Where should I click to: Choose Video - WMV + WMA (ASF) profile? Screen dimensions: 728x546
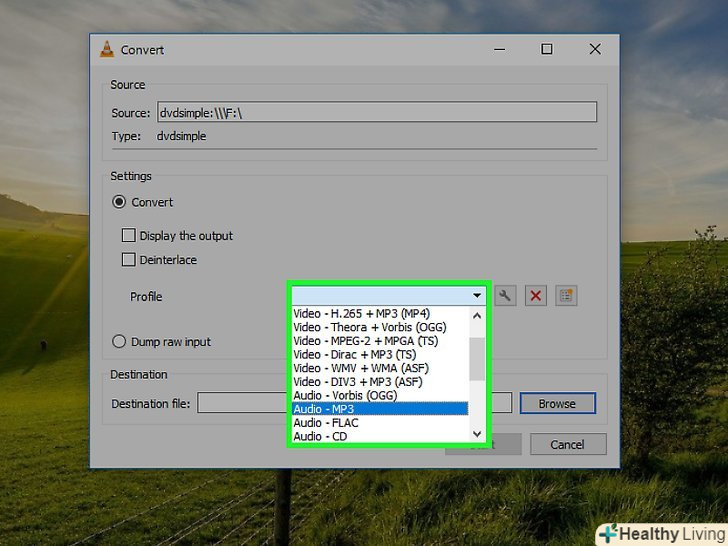coord(380,368)
